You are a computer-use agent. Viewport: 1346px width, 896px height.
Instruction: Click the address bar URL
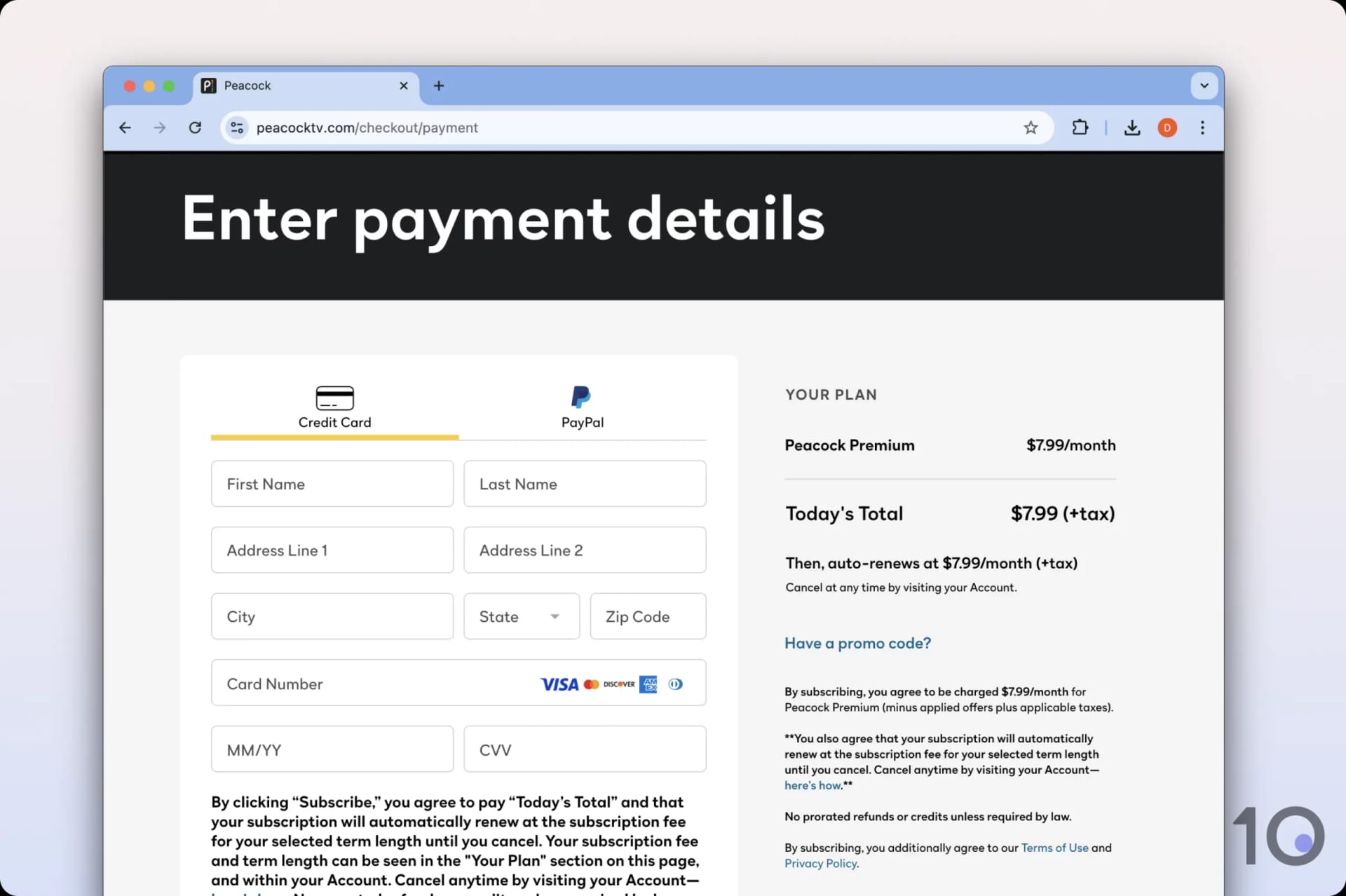367,128
